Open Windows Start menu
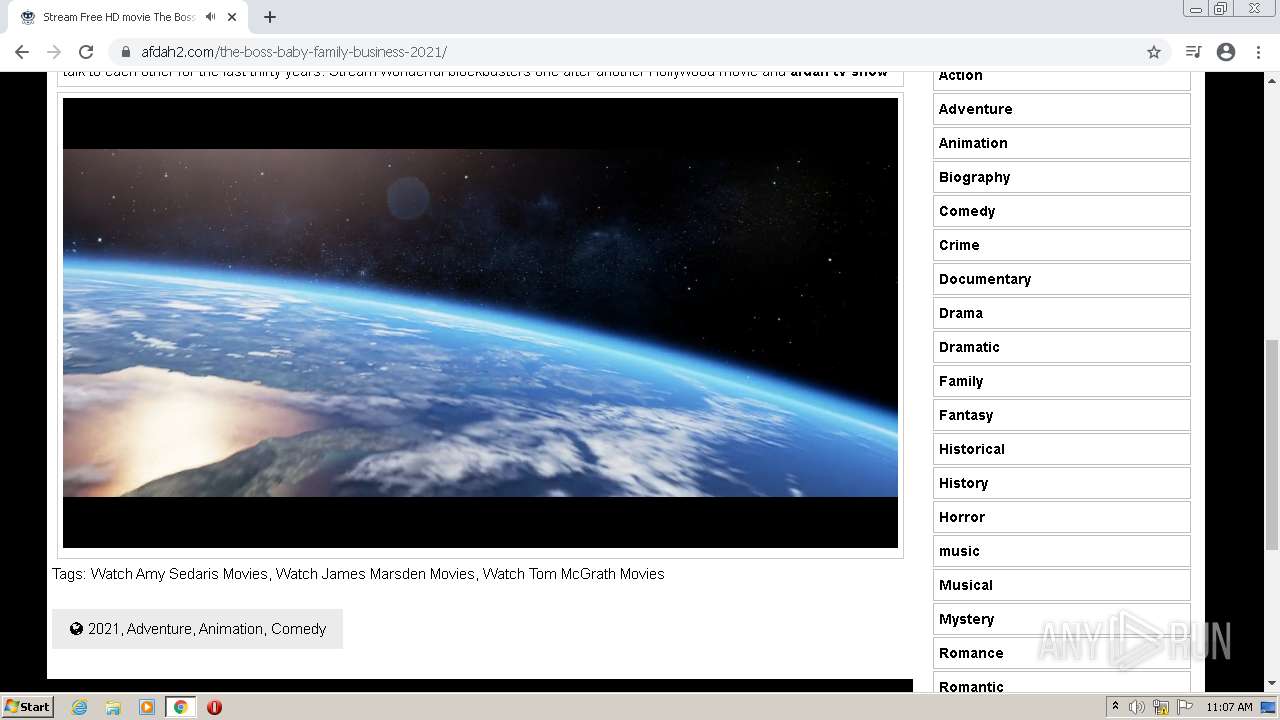 27,706
